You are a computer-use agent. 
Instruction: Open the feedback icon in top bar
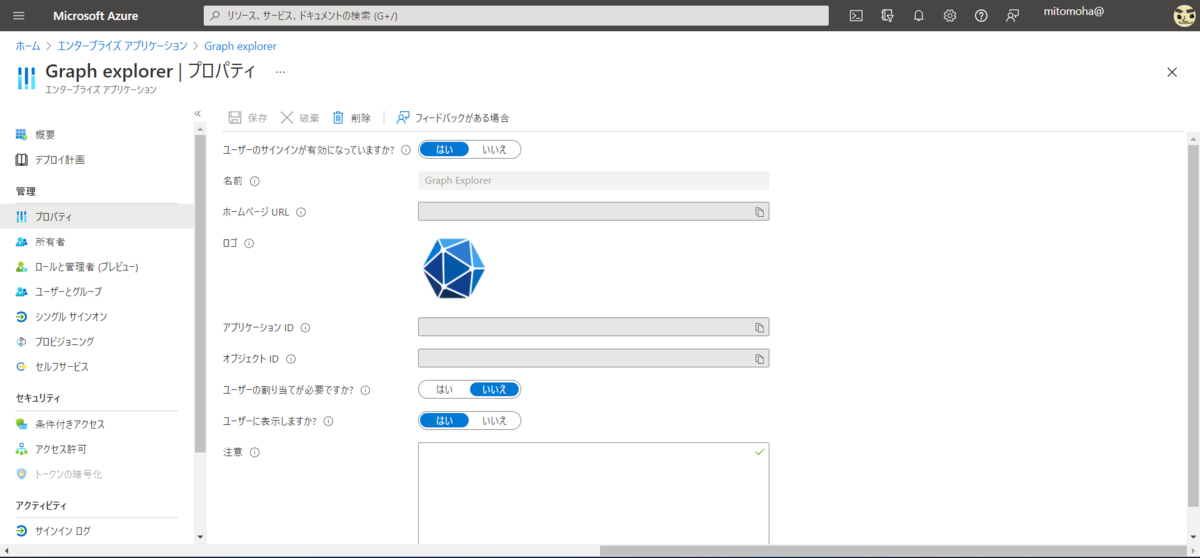click(x=1013, y=16)
